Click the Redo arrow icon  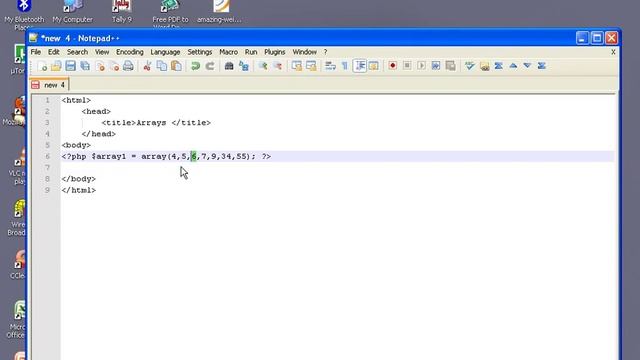click(x=210, y=66)
